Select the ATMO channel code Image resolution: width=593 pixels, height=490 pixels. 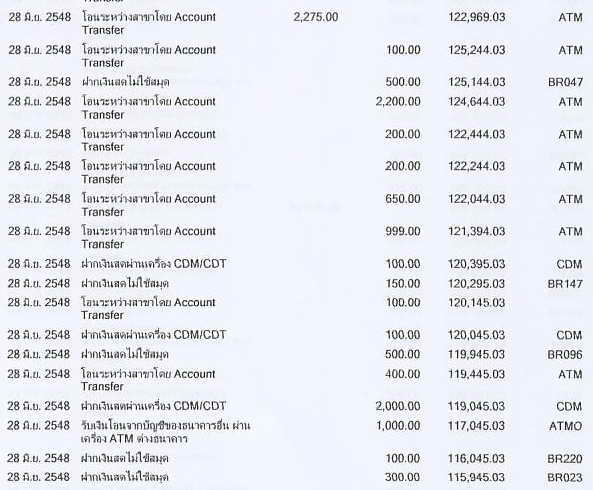(565, 426)
